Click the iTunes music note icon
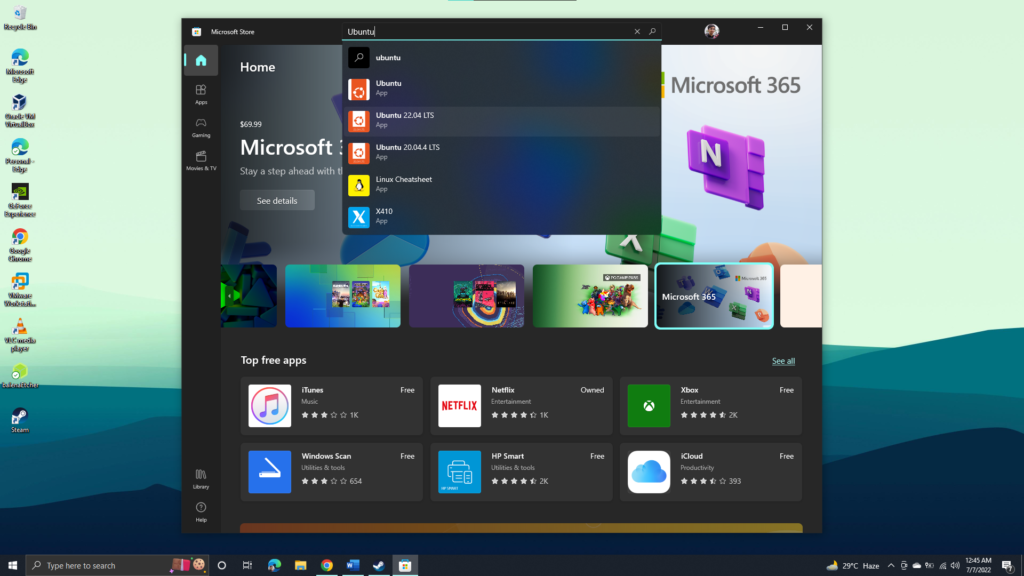1024x576 pixels. 270,406
